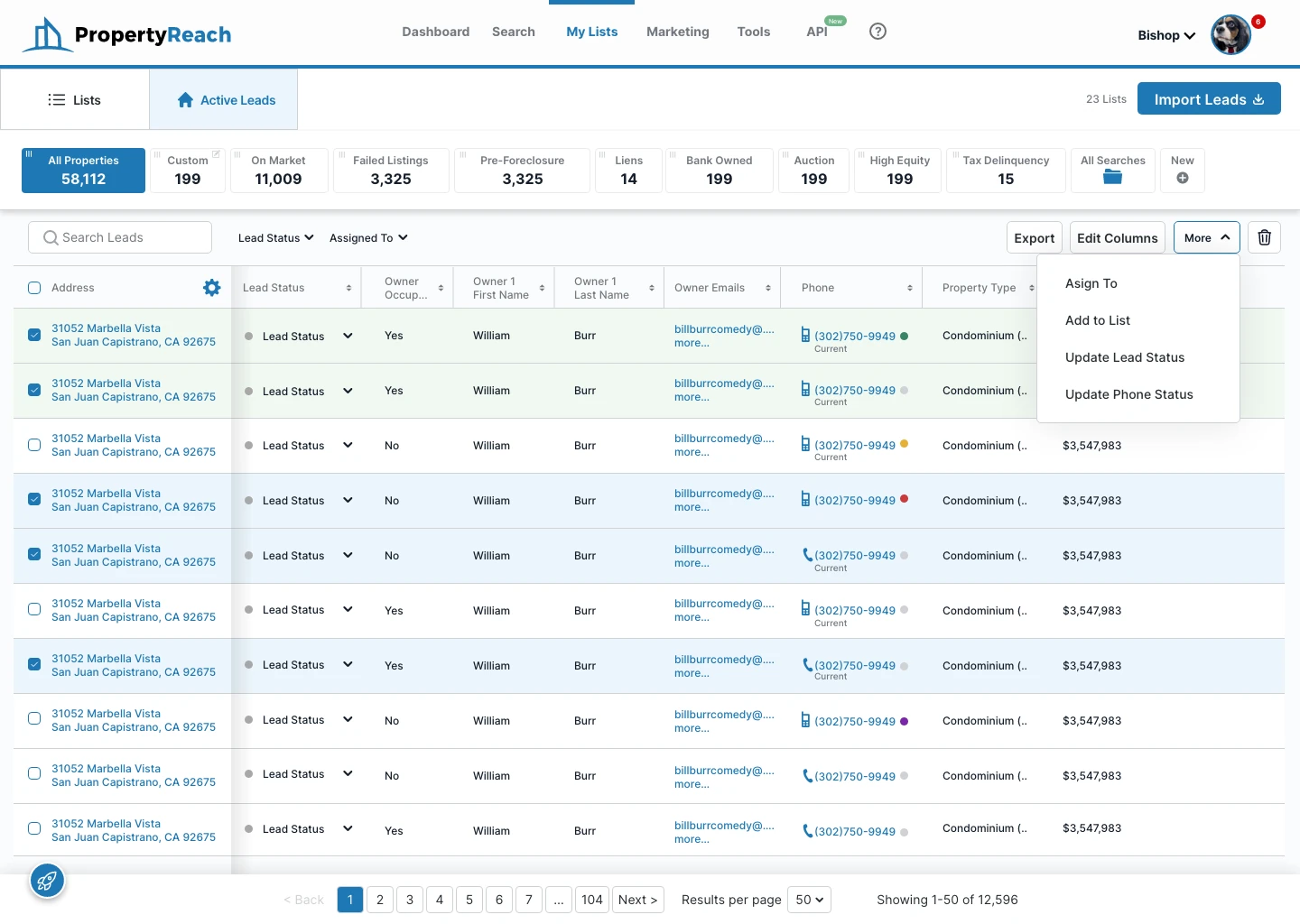Open the API nav item

point(817,32)
